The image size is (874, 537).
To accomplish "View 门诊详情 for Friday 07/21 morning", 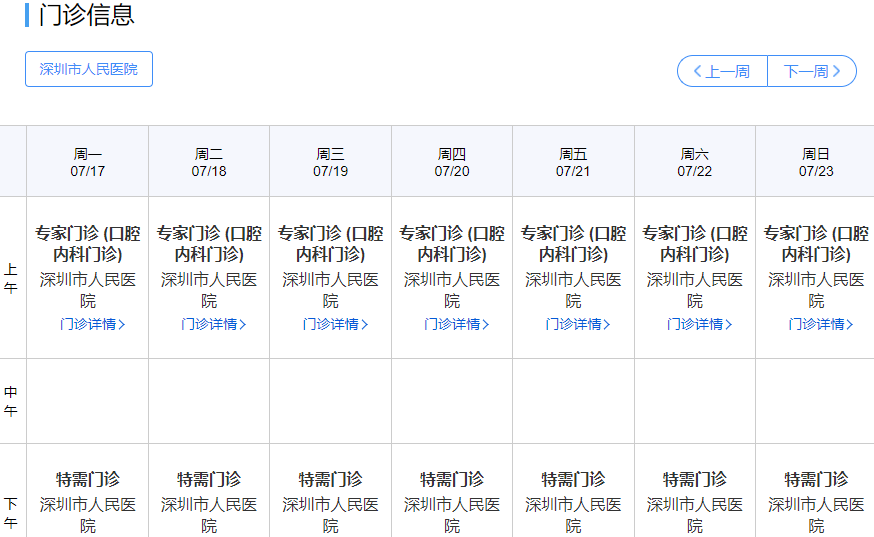I will (x=577, y=324).
